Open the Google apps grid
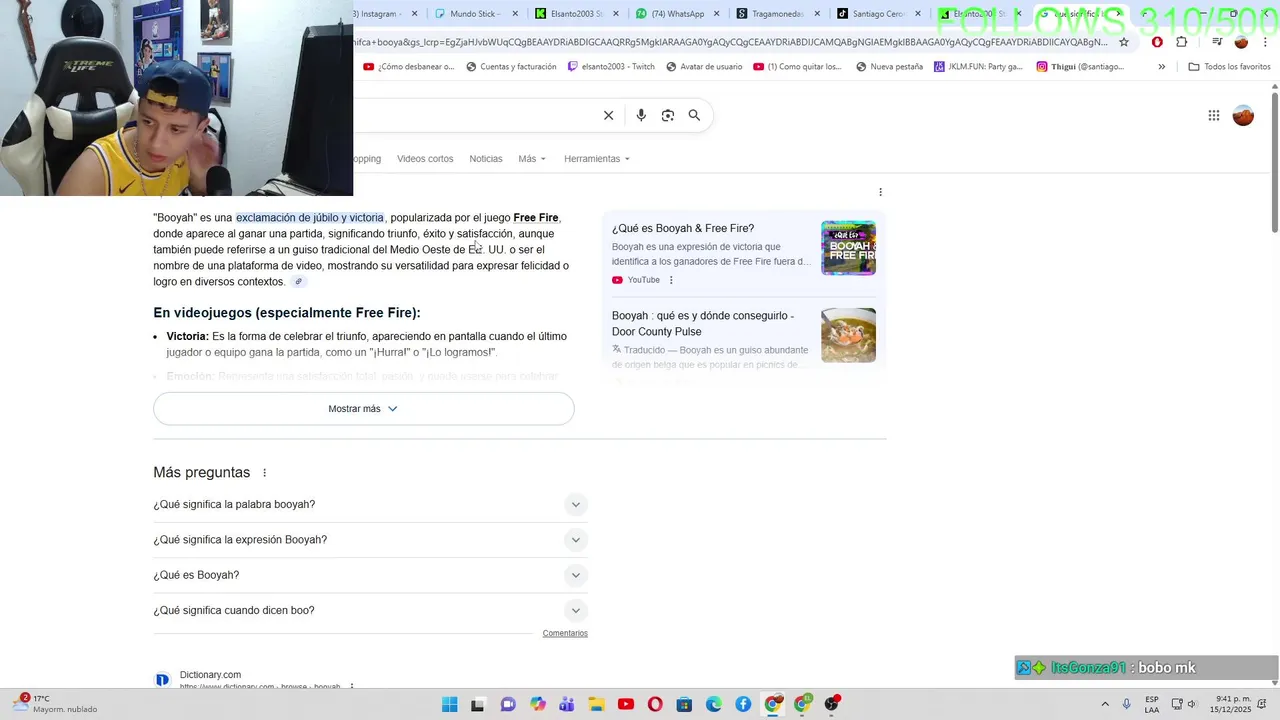 1214,115
